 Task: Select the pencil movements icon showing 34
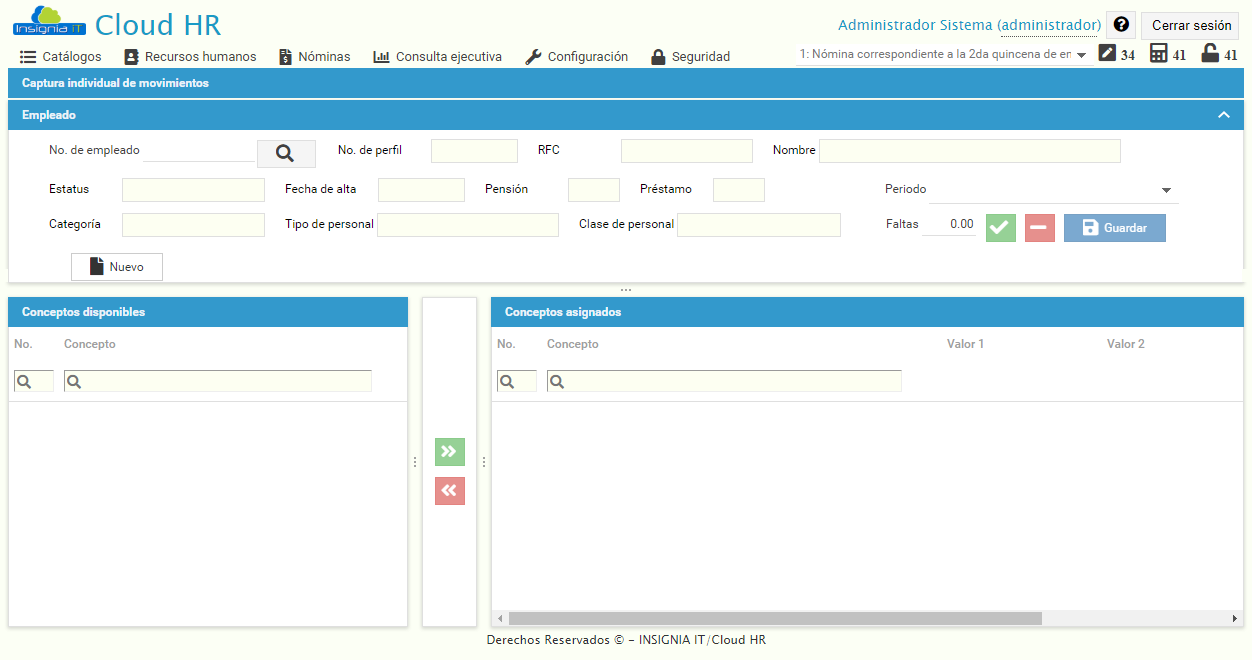click(x=1108, y=55)
